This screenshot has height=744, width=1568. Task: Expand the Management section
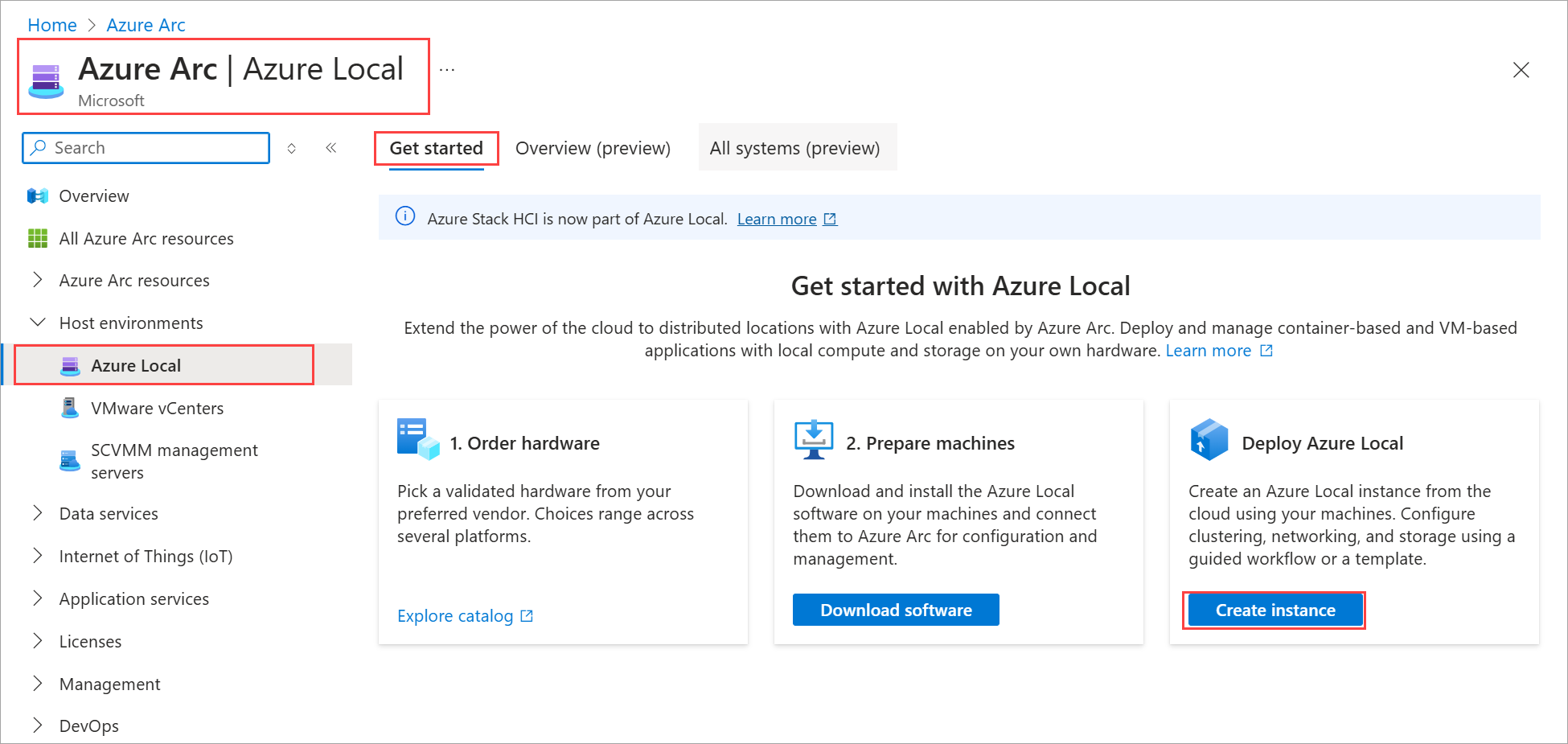[x=38, y=684]
